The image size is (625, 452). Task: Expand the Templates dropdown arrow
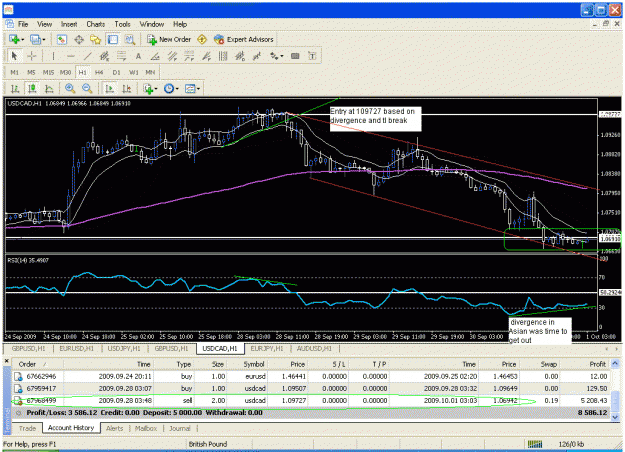pyautogui.click(x=198, y=89)
